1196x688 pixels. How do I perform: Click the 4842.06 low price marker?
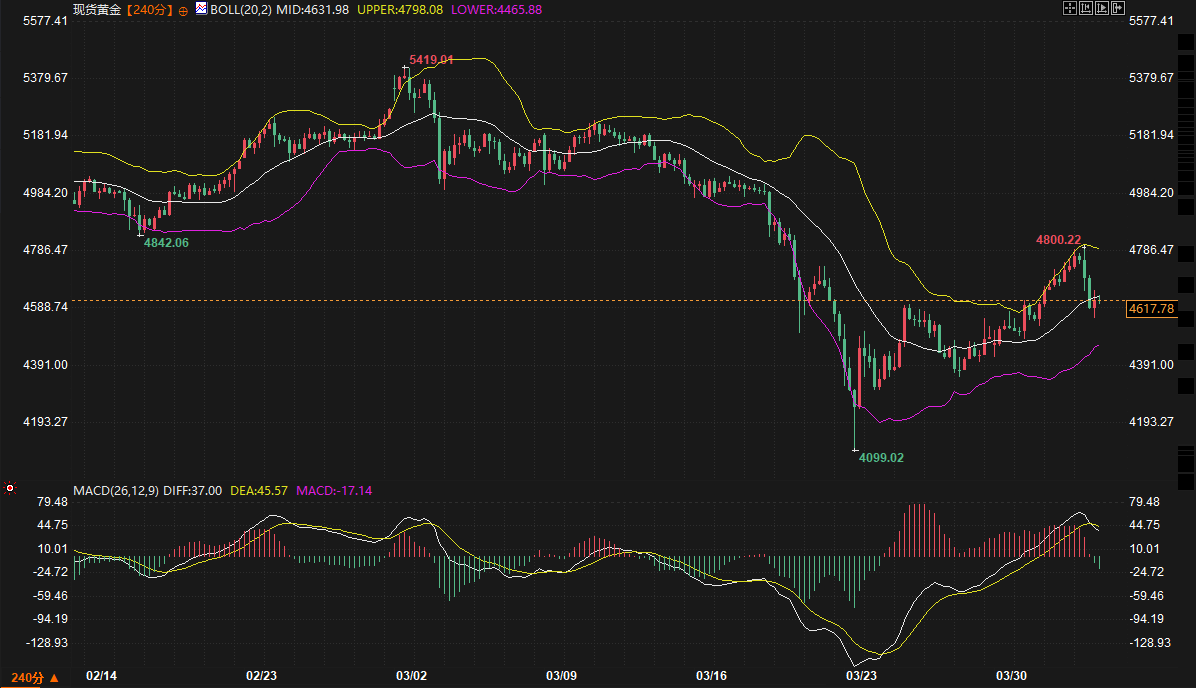tap(166, 242)
